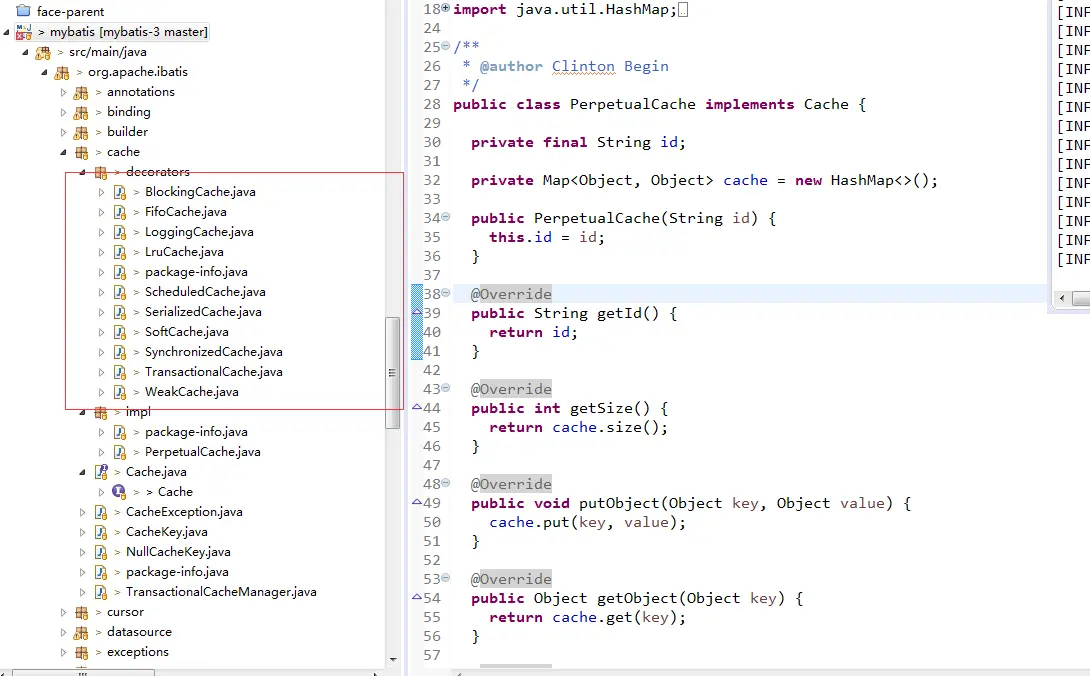Click the override marker on line 39
The height and width of the screenshot is (676, 1090).
[417, 312]
